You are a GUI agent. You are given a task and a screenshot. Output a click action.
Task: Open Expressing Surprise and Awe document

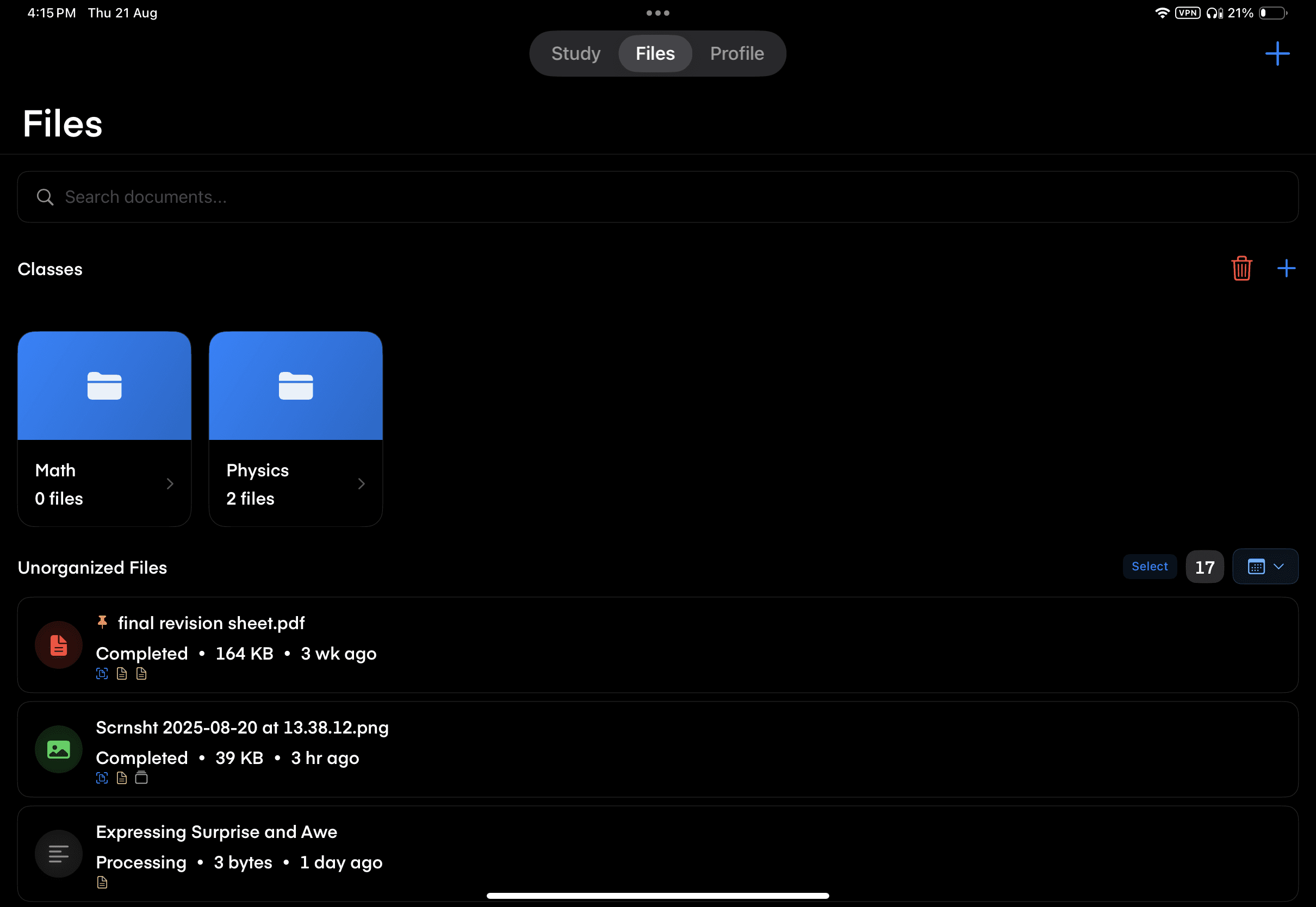[657, 854]
